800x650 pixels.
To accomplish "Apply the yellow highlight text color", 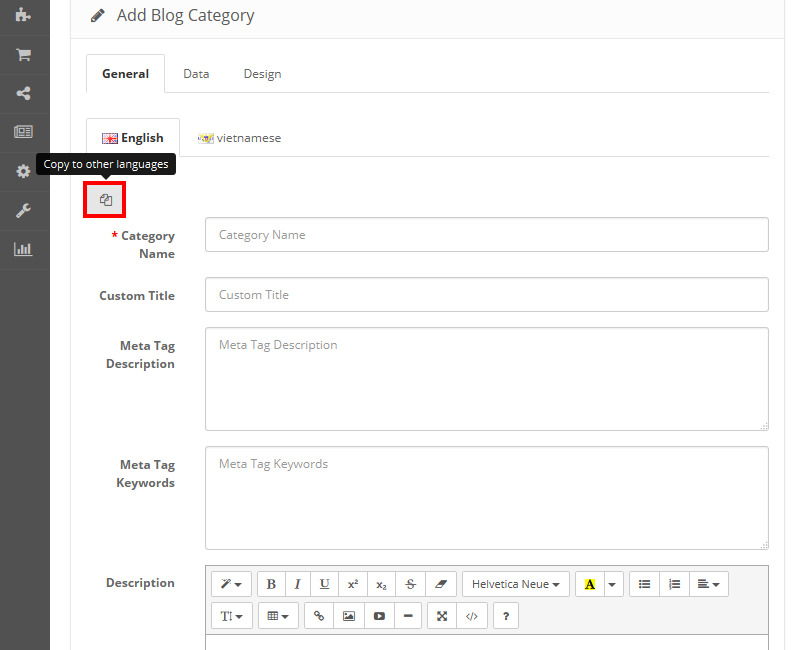I will [589, 584].
